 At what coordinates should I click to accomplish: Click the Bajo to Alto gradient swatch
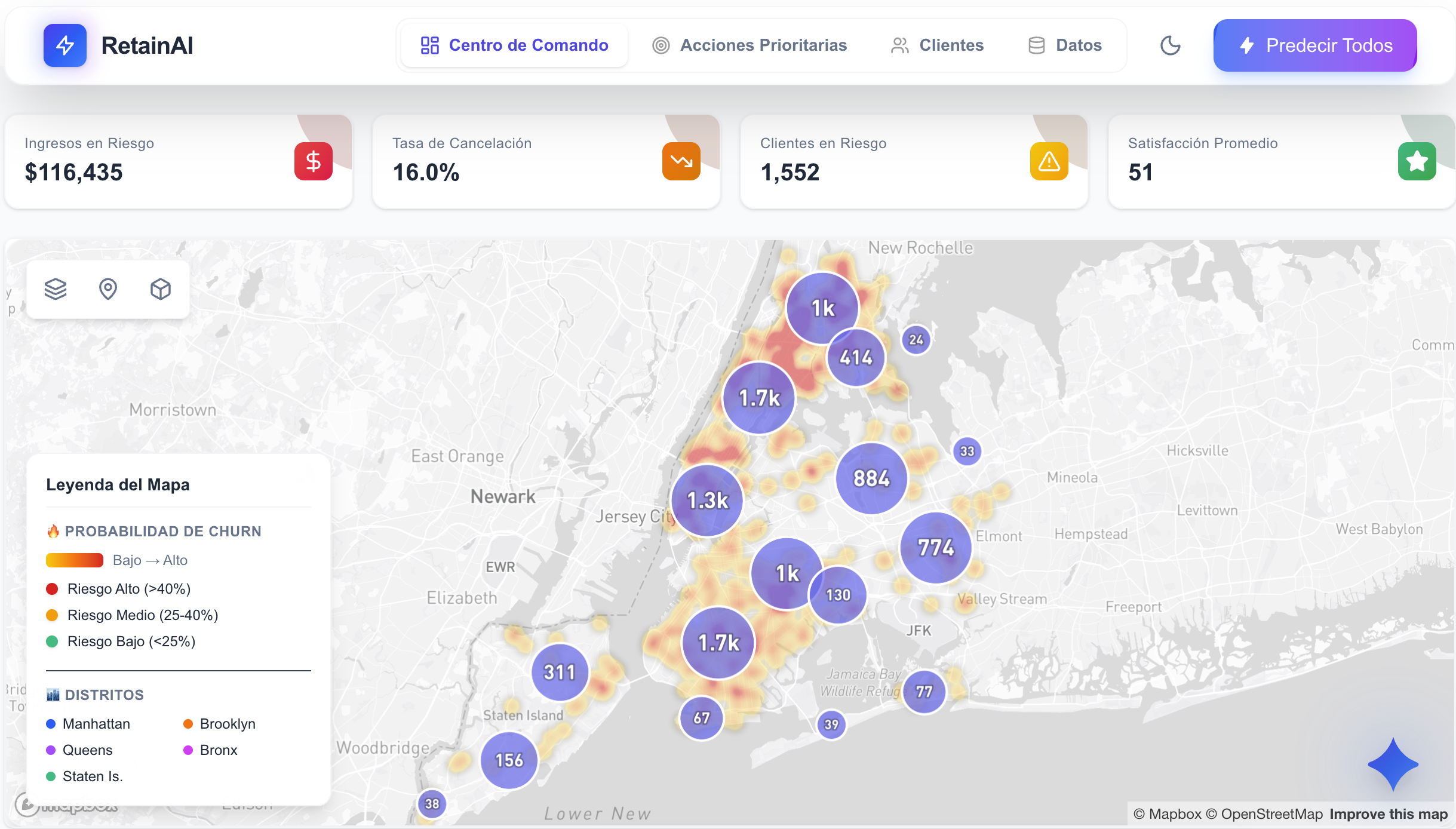pyautogui.click(x=75, y=560)
